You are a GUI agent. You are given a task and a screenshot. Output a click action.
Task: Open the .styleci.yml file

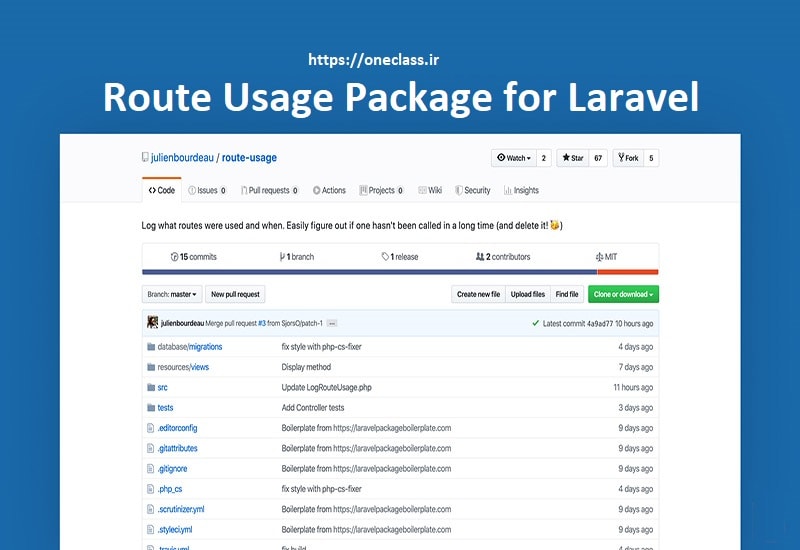click(x=175, y=530)
